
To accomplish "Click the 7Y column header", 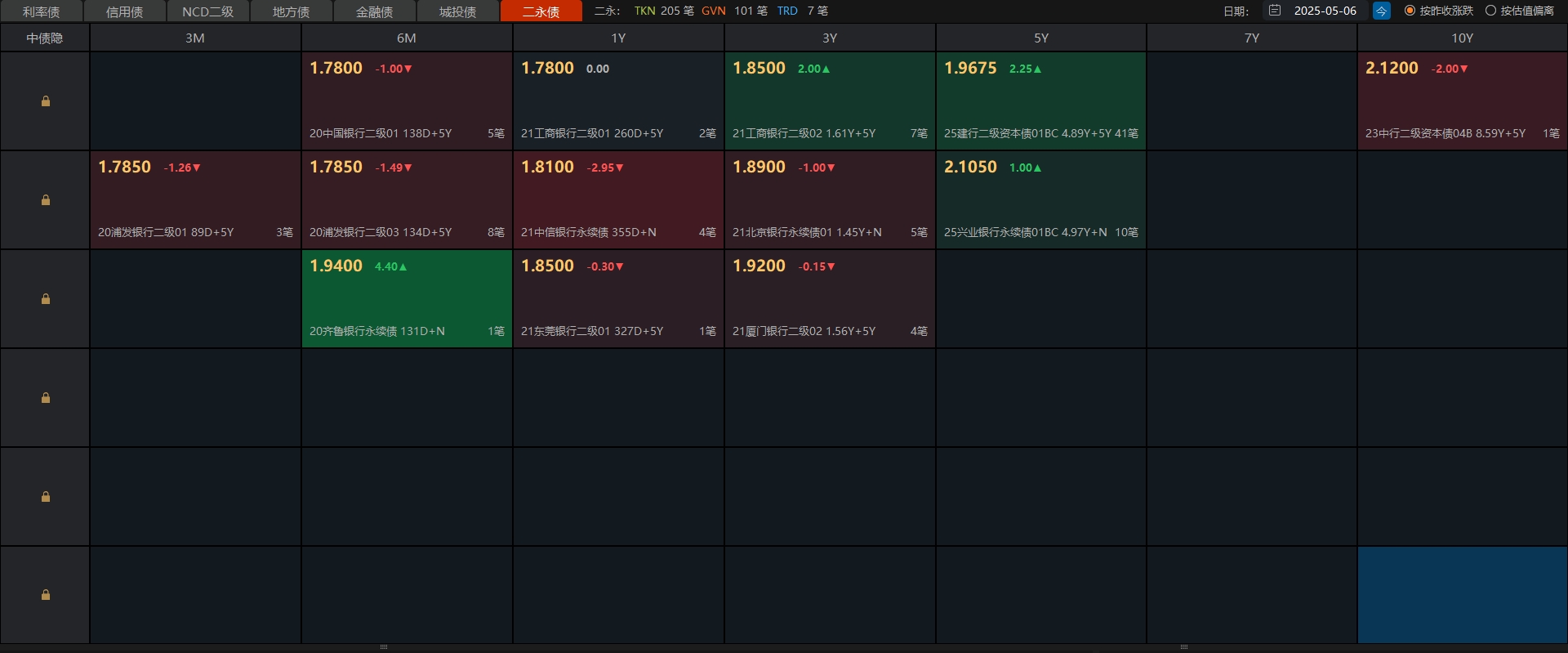I will point(1252,38).
